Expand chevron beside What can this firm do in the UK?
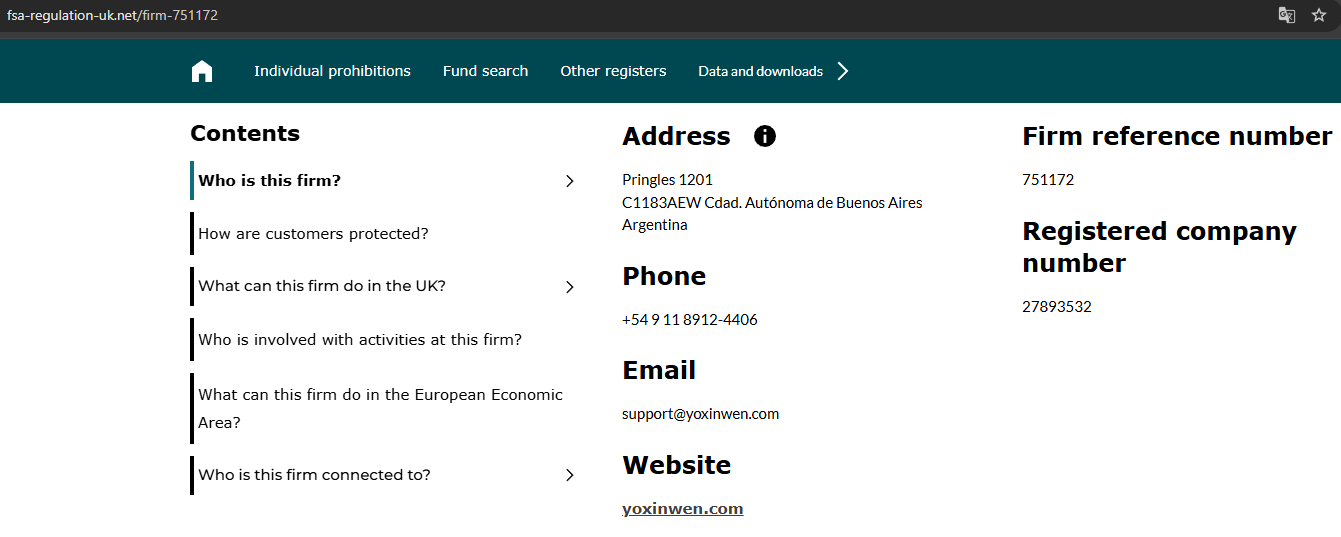 coord(570,287)
